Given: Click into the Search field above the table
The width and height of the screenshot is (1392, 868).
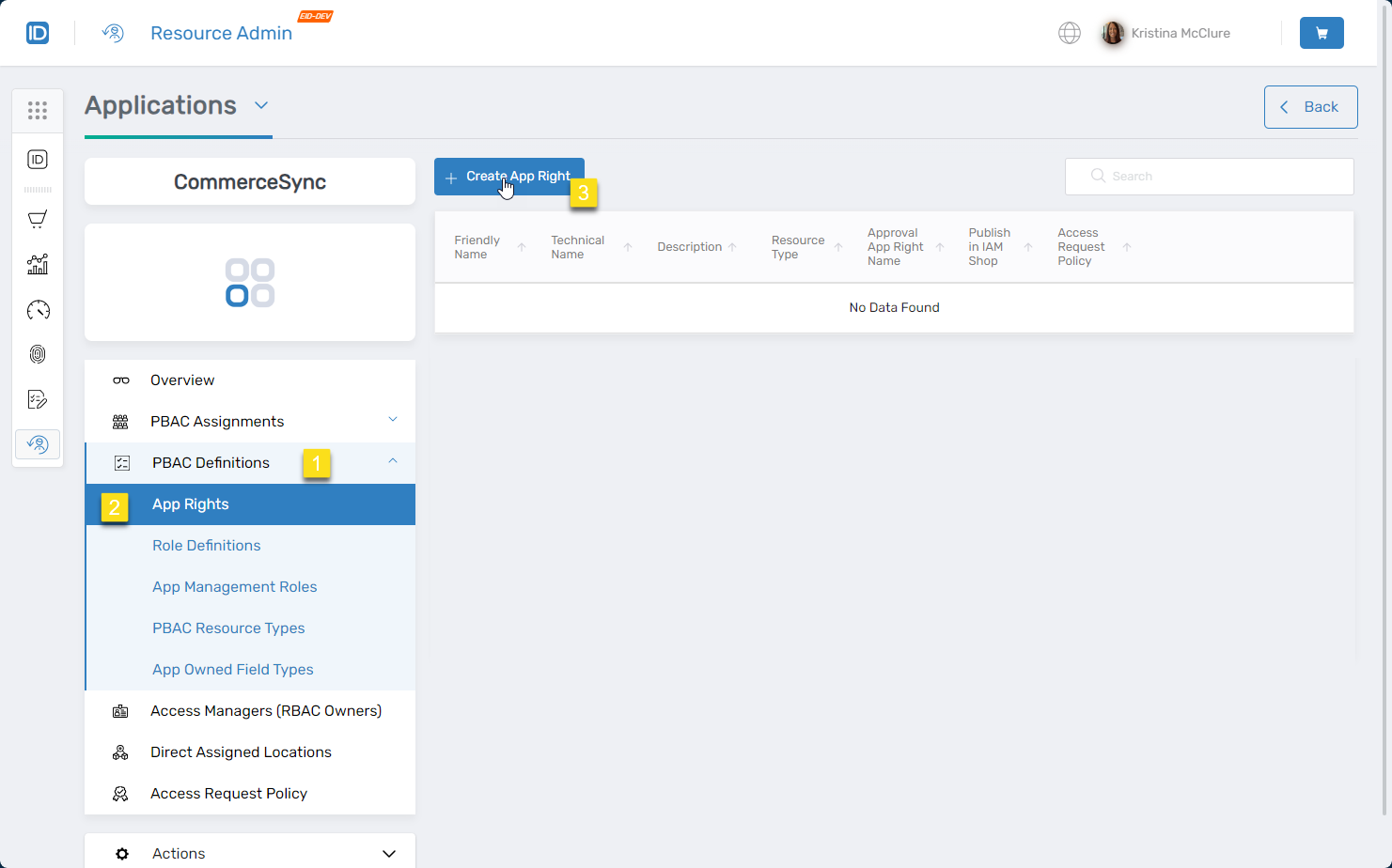Looking at the screenshot, I should coord(1209,176).
